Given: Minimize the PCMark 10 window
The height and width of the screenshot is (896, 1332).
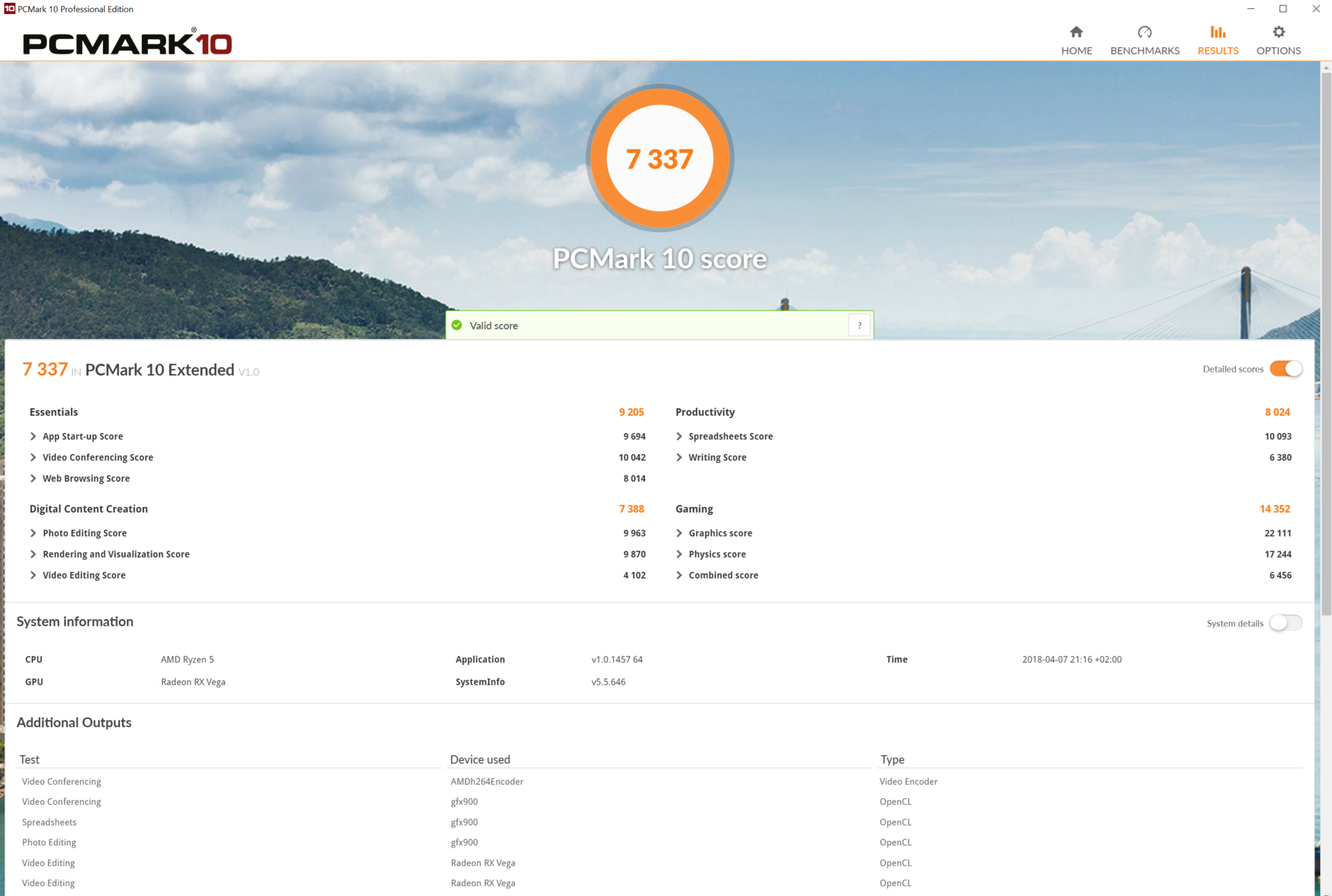Looking at the screenshot, I should (x=1251, y=9).
